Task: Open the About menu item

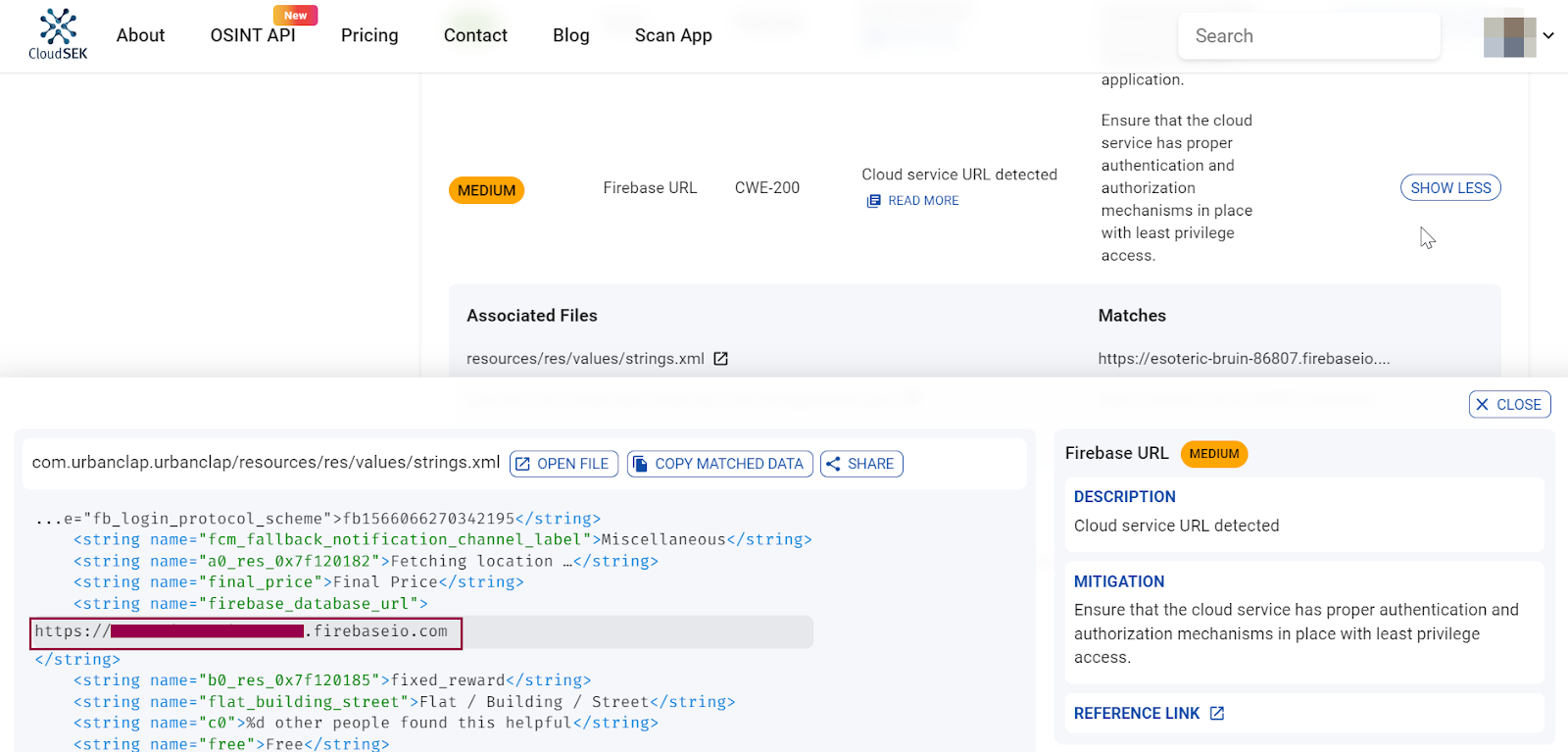Action: tap(140, 35)
